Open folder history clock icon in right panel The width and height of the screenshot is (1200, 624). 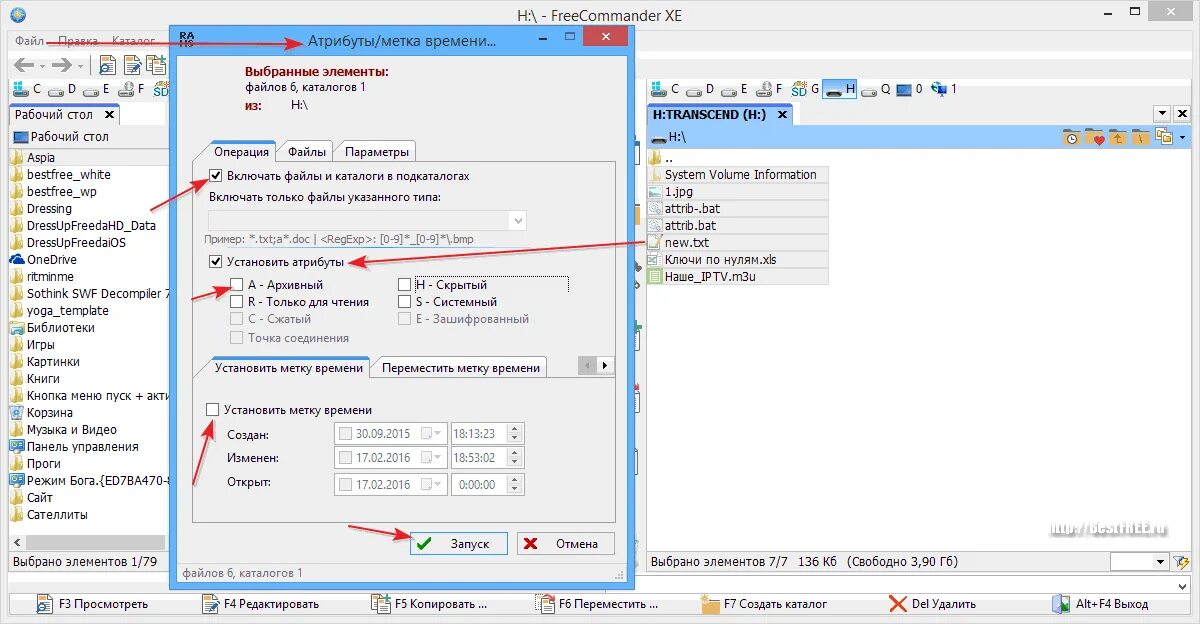click(x=1071, y=137)
